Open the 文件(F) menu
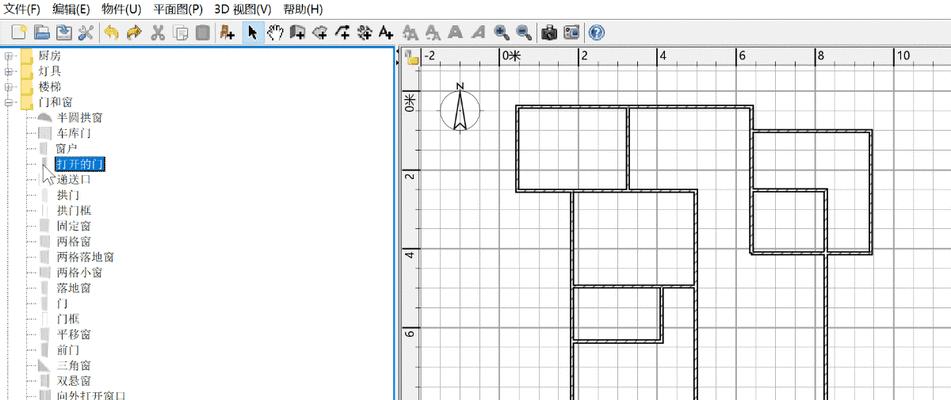 pyautogui.click(x=22, y=9)
